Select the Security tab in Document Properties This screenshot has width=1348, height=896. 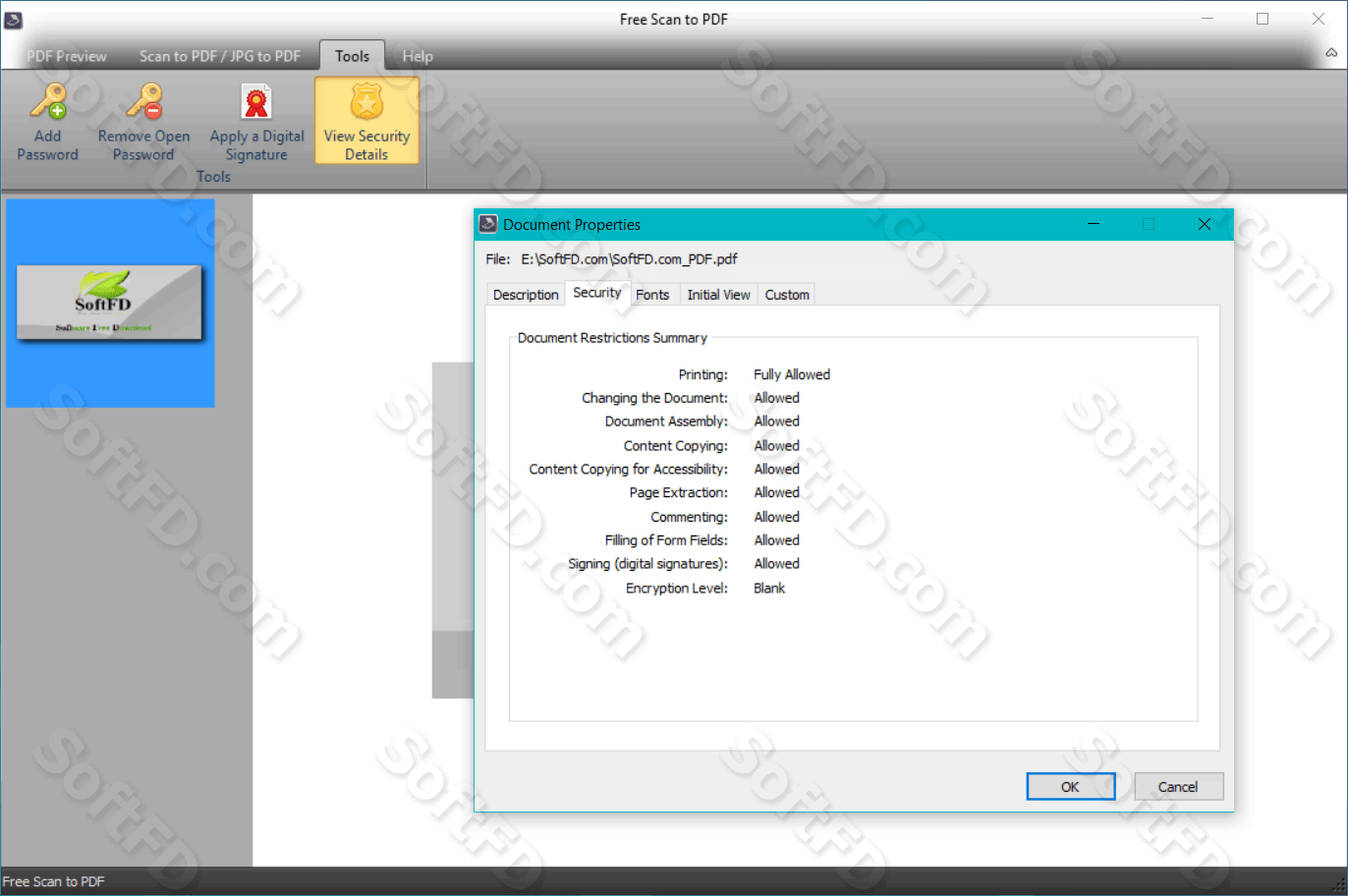pyautogui.click(x=597, y=293)
